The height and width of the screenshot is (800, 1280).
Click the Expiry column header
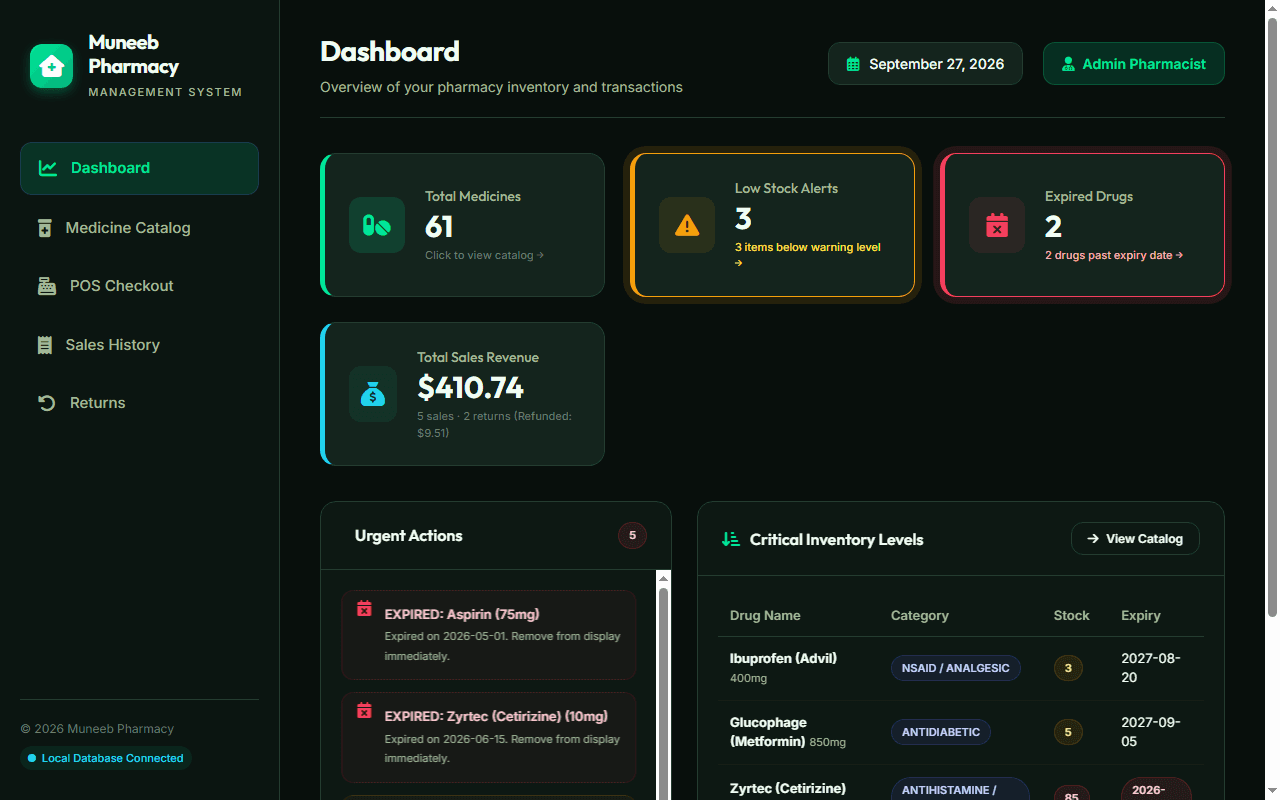tap(1141, 615)
